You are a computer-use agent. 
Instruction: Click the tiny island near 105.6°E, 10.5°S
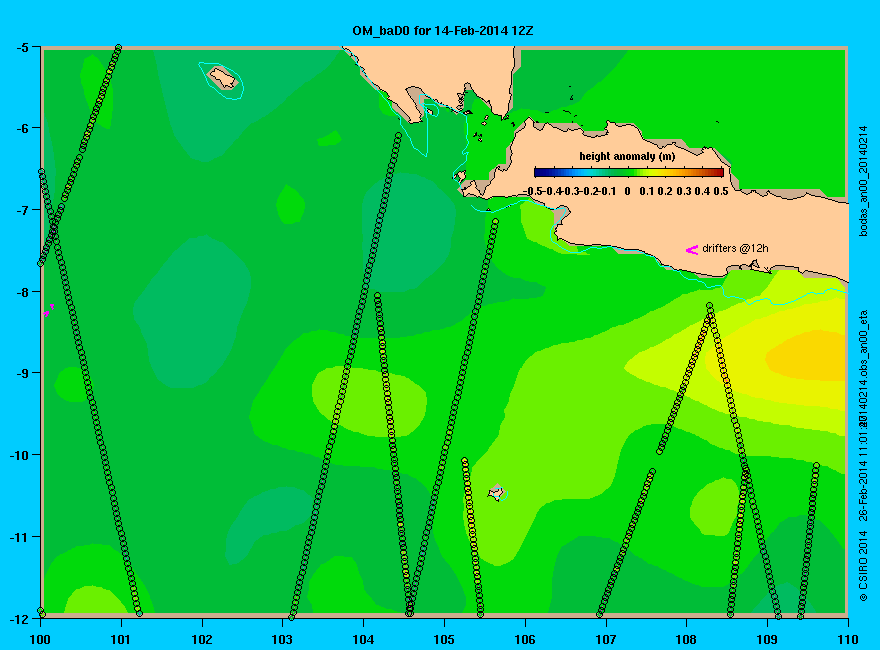(496, 493)
